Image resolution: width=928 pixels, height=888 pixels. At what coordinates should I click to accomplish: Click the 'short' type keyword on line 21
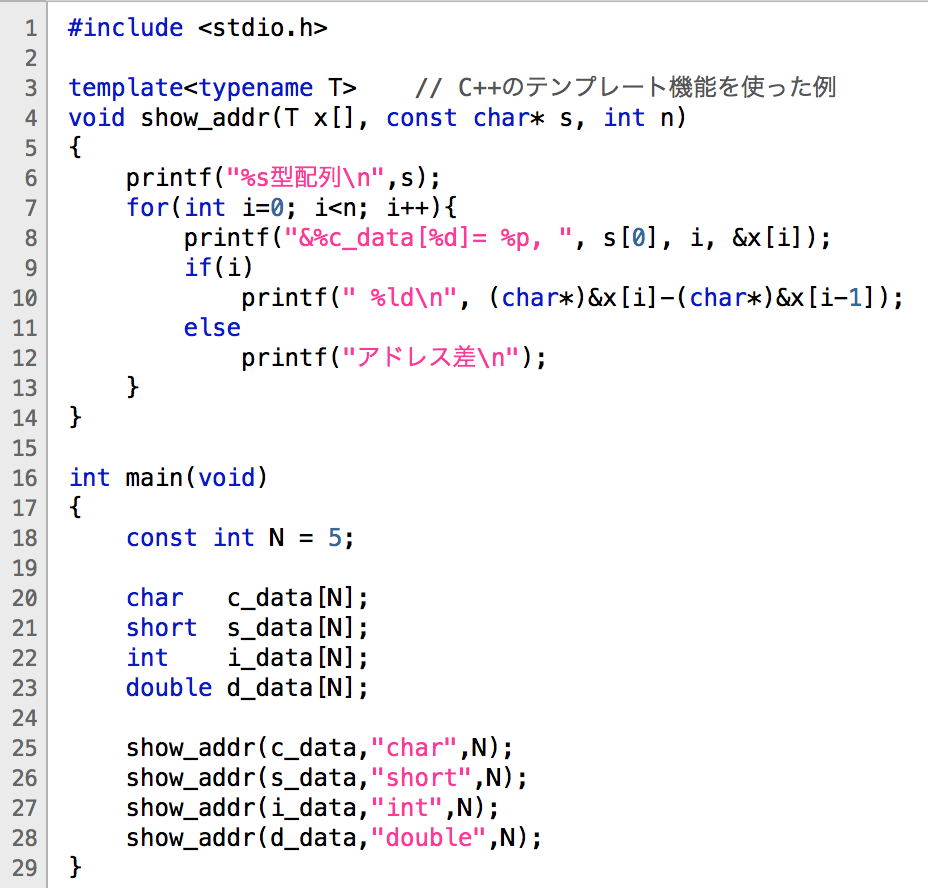click(162, 628)
